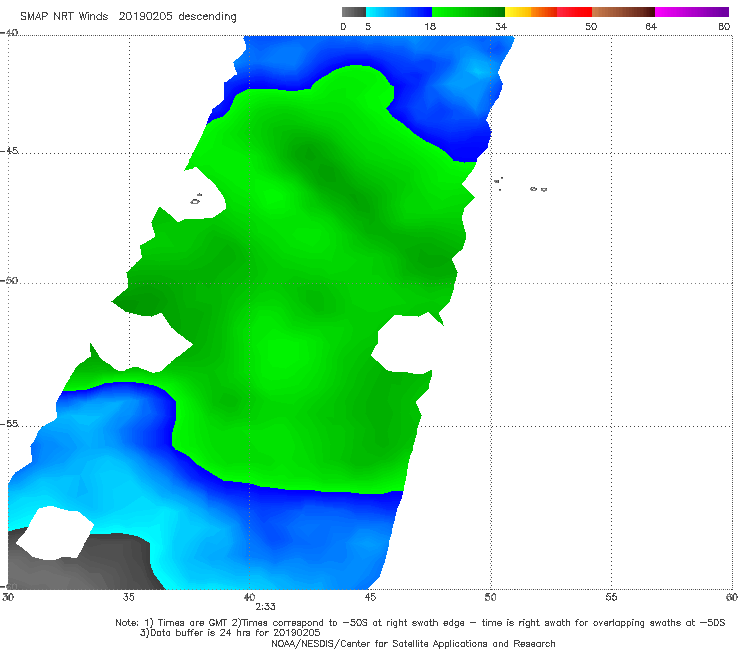Click the longitude label '55'
This screenshot has width=740, height=650.
point(611,597)
